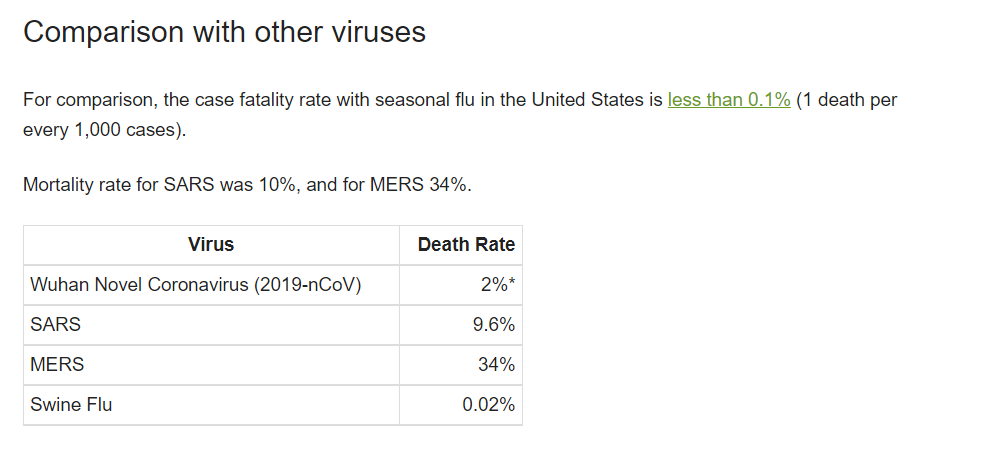The height and width of the screenshot is (472, 990).
Task: Click the 9.6% death rate cell
Action: (461, 325)
